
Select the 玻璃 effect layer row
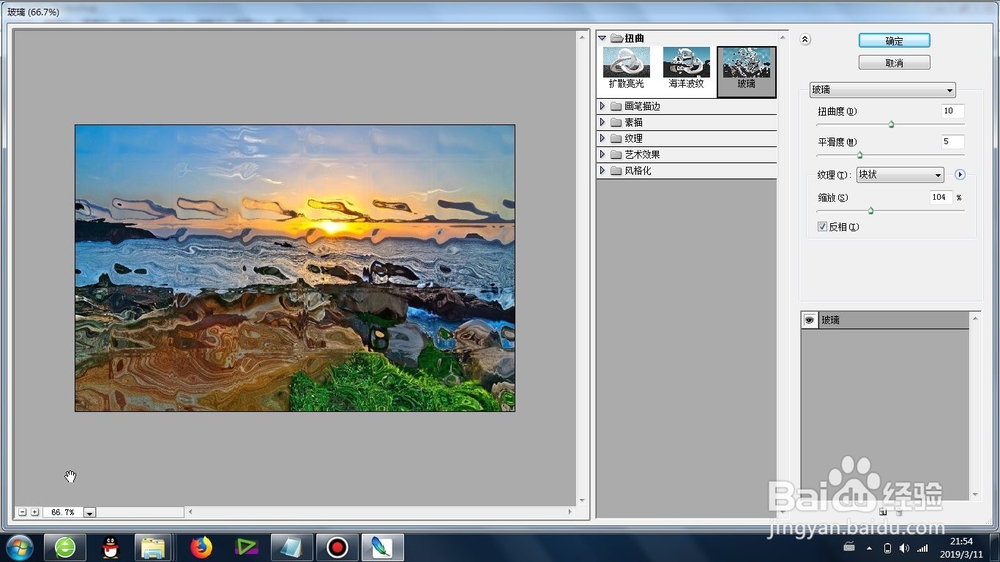pyautogui.click(x=885, y=320)
